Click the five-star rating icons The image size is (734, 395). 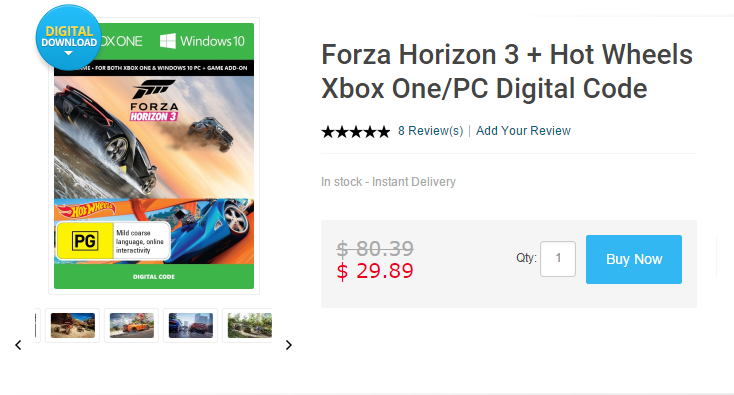point(356,132)
